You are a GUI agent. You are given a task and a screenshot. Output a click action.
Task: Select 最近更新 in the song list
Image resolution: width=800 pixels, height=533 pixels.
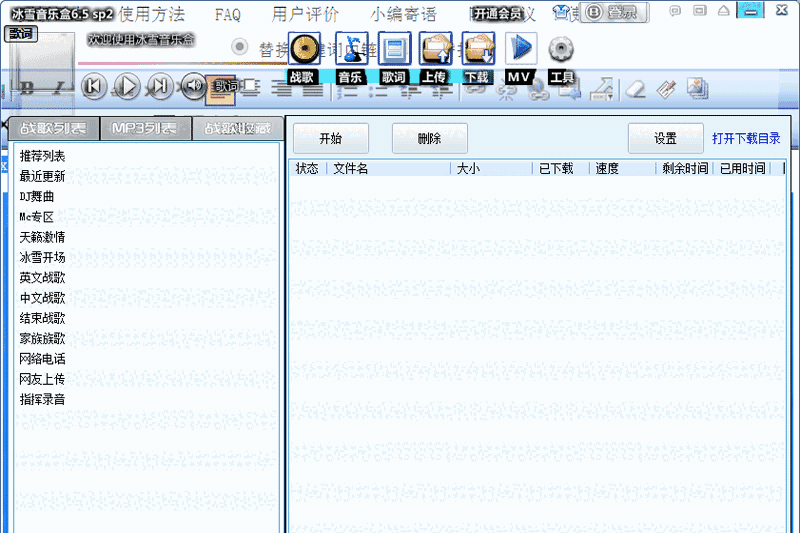(42, 176)
